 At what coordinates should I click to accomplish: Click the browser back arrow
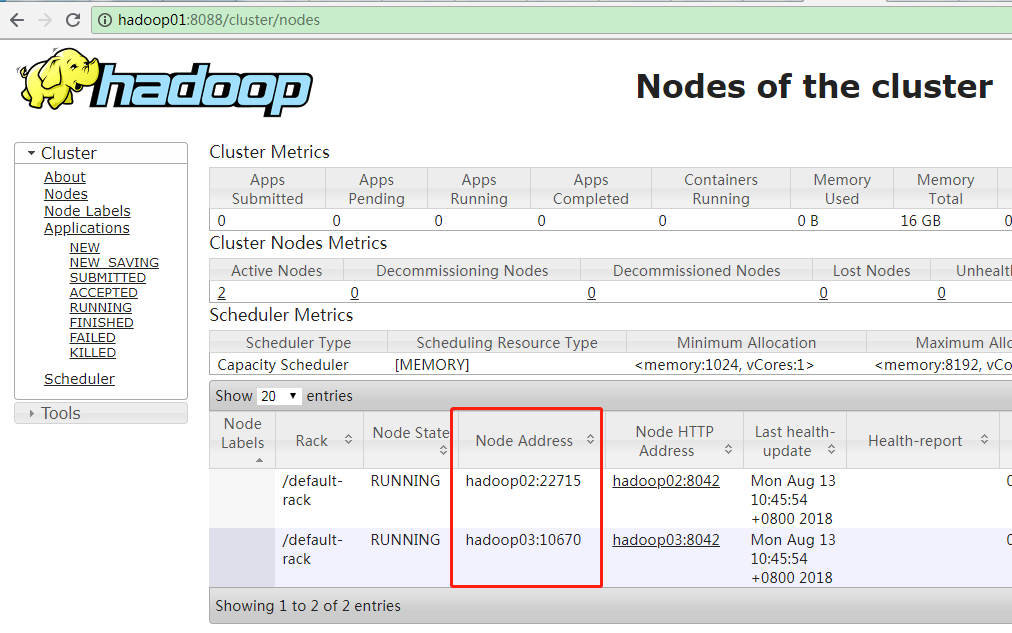17,20
